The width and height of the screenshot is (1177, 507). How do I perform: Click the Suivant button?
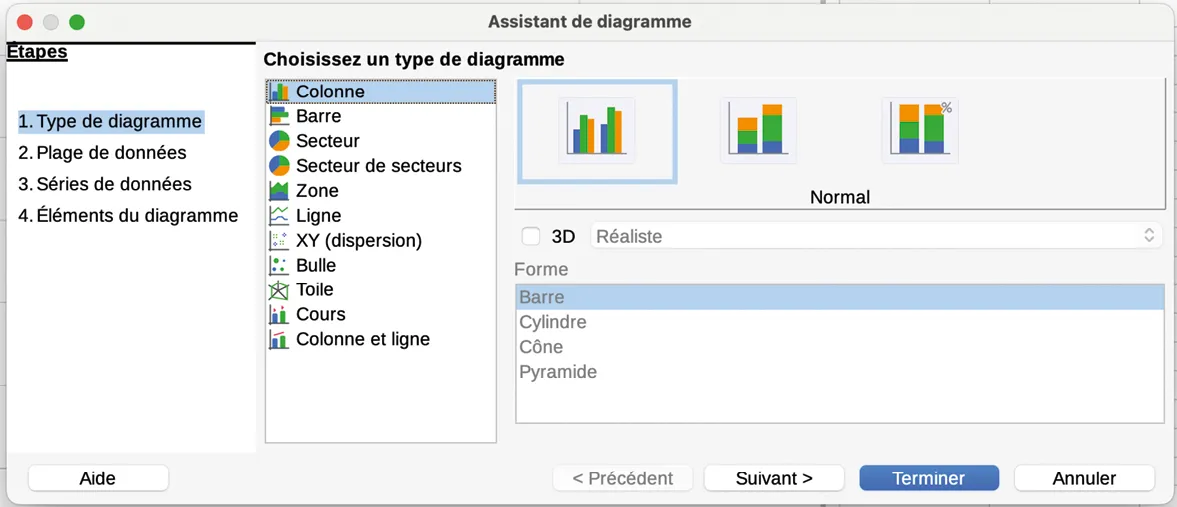click(774, 478)
